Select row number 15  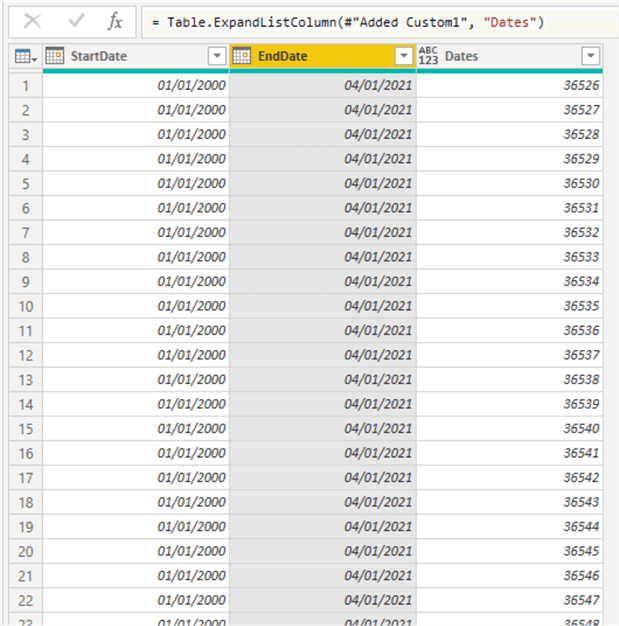(26, 429)
